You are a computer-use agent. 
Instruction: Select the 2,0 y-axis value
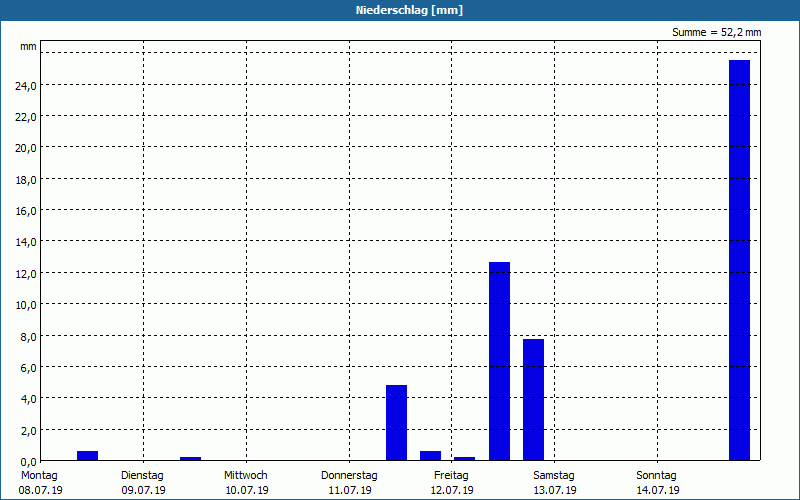point(28,430)
